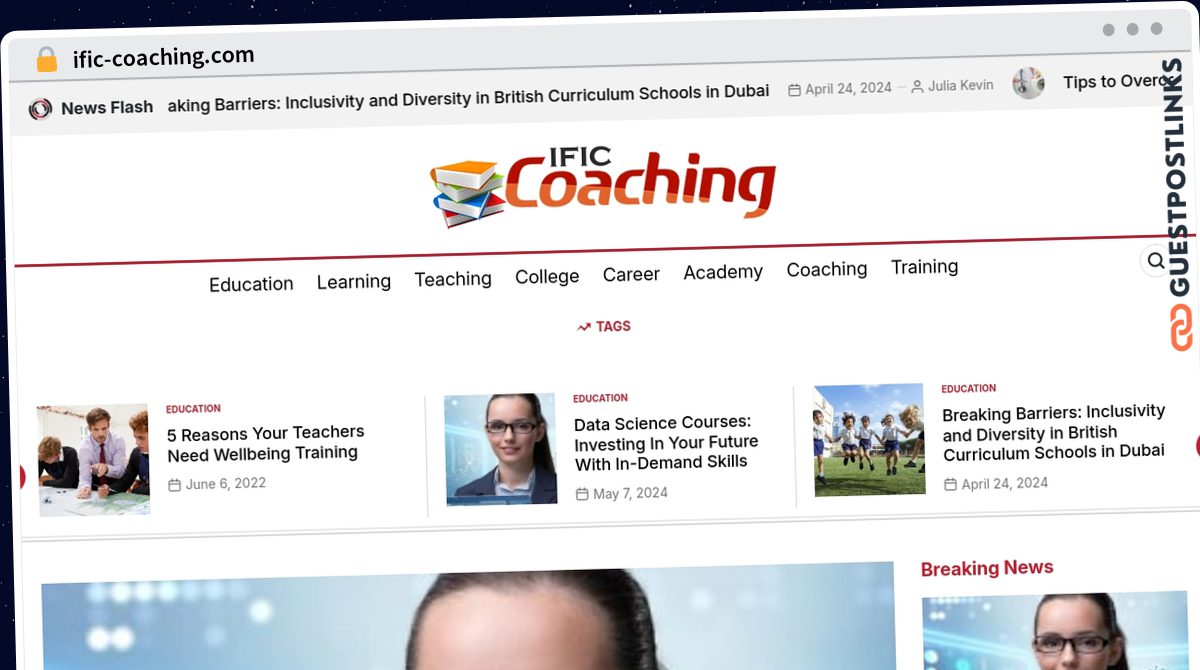Open article 5 Reasons Your Teachers Need Wellbeing Training
Viewport: 1200px width, 670px height.
266,443
